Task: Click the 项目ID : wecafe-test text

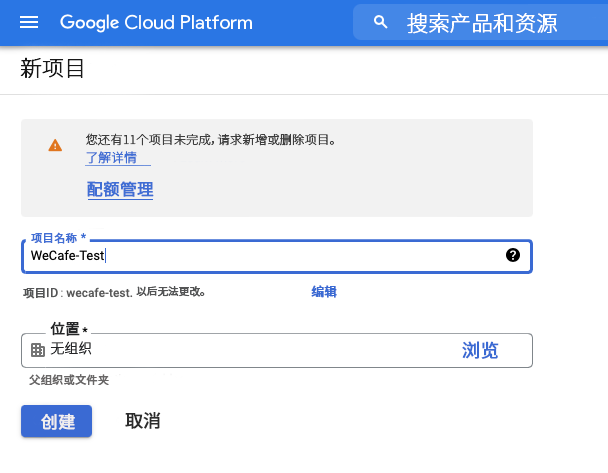Action: [x=78, y=292]
